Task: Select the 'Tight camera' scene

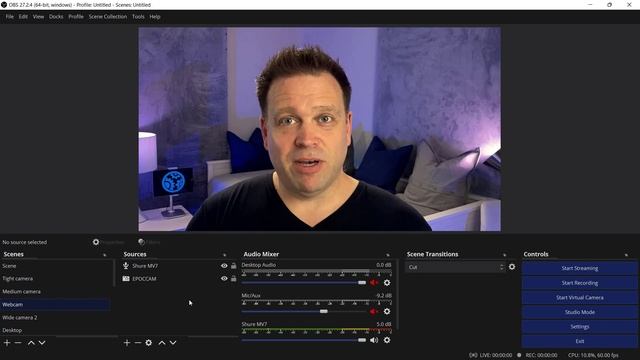Action: 55,279
